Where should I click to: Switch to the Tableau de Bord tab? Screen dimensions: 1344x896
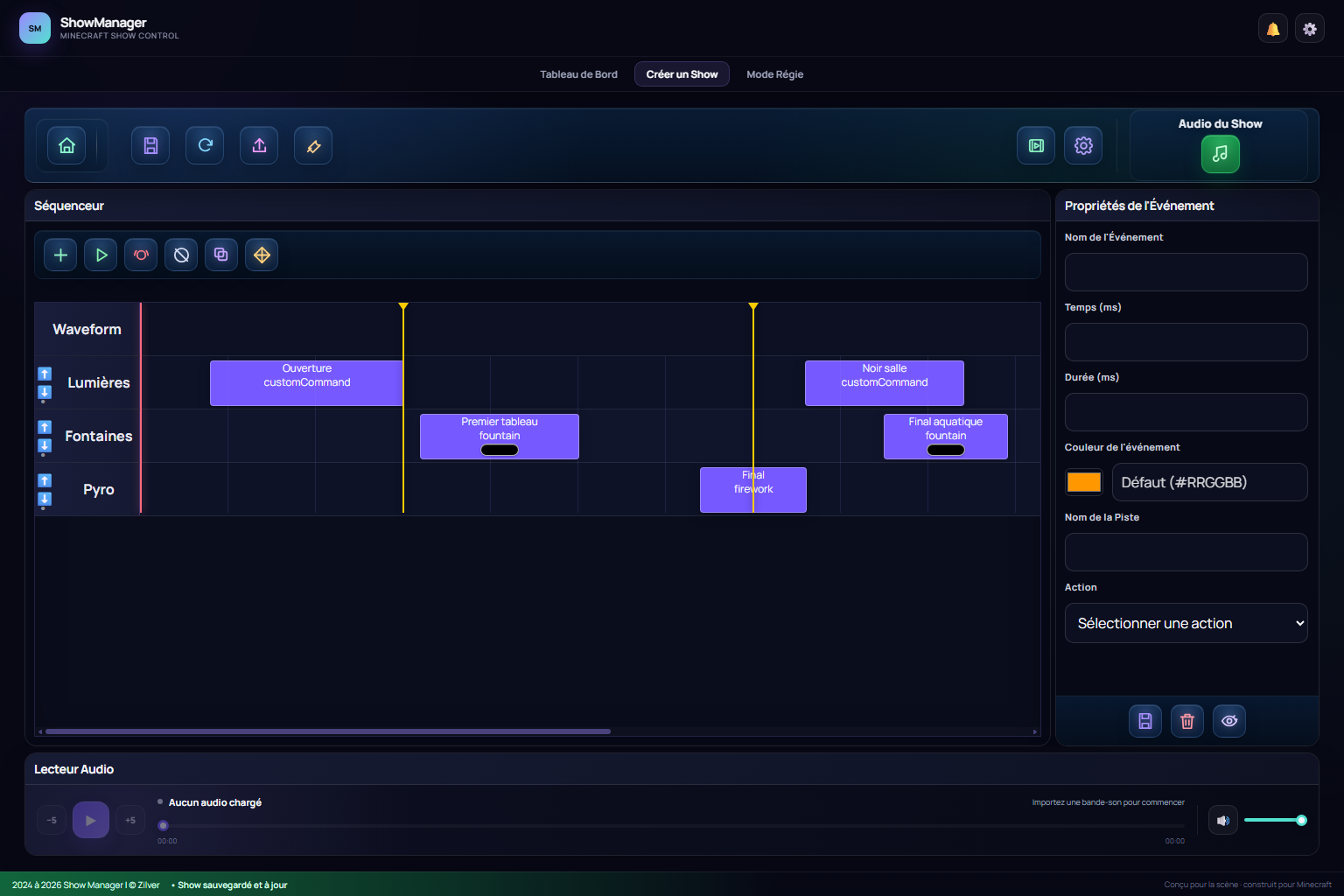578,74
